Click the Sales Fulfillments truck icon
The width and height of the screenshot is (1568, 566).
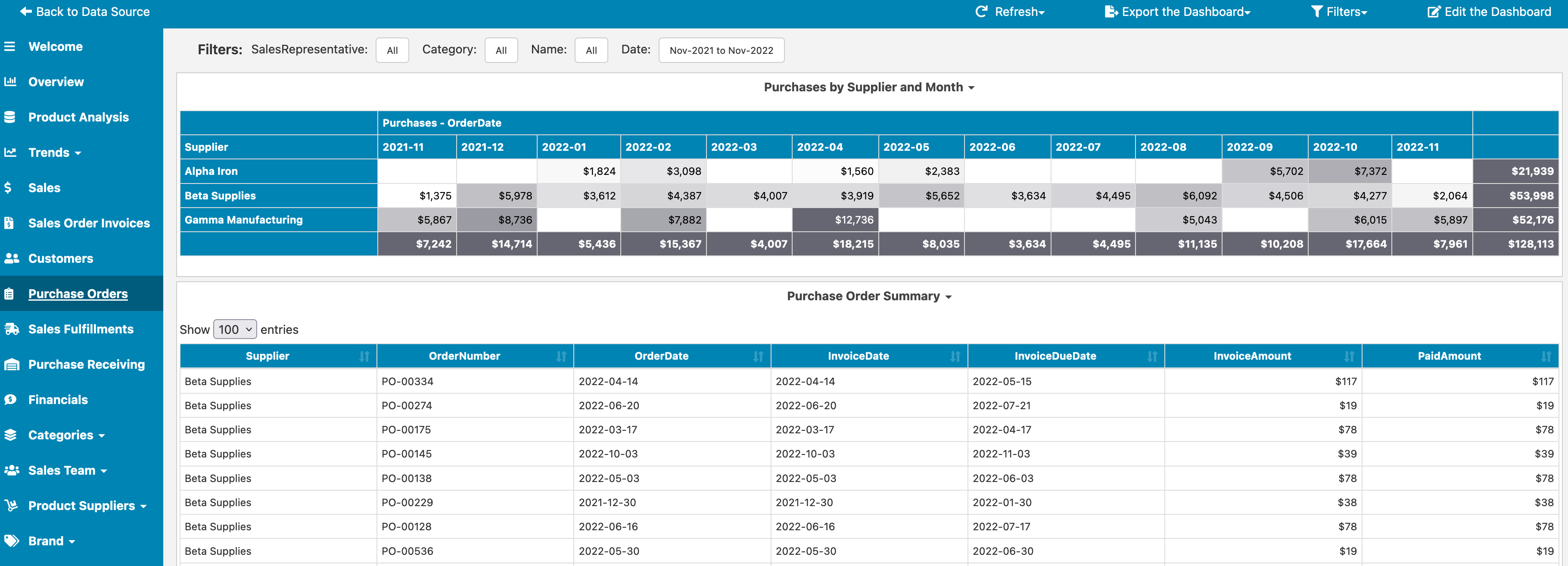pyautogui.click(x=12, y=329)
